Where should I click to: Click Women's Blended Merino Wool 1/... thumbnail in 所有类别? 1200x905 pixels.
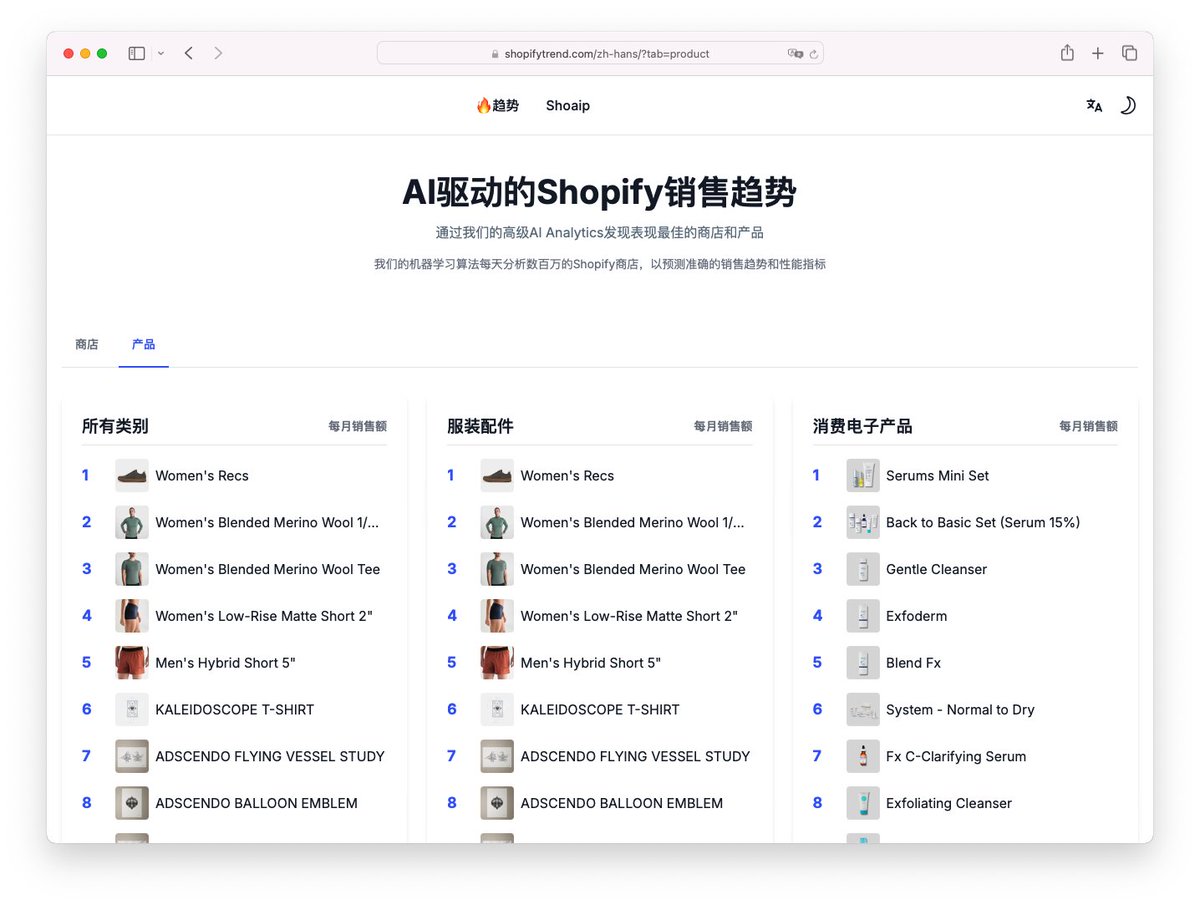(x=132, y=523)
